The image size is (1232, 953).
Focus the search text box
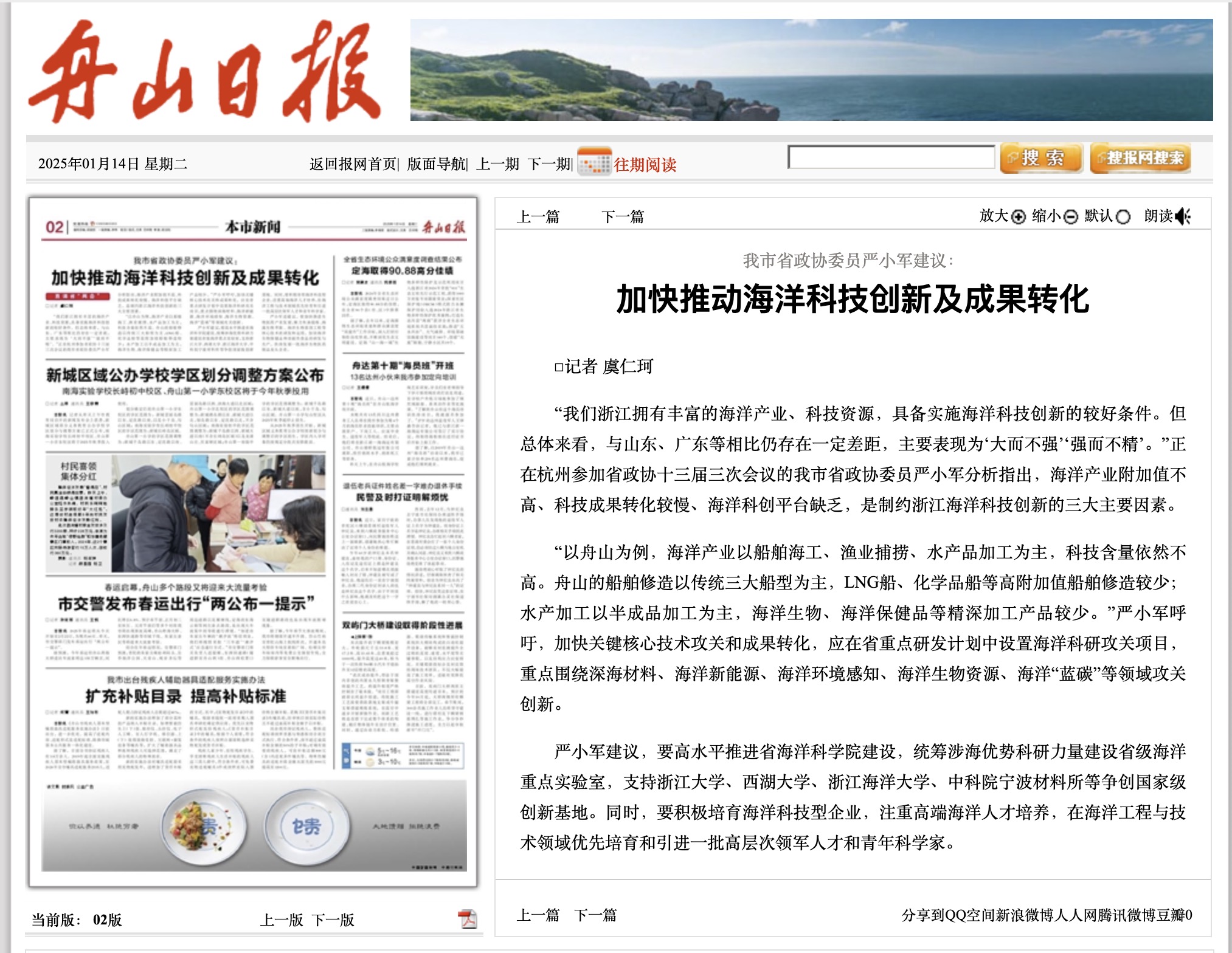891,157
